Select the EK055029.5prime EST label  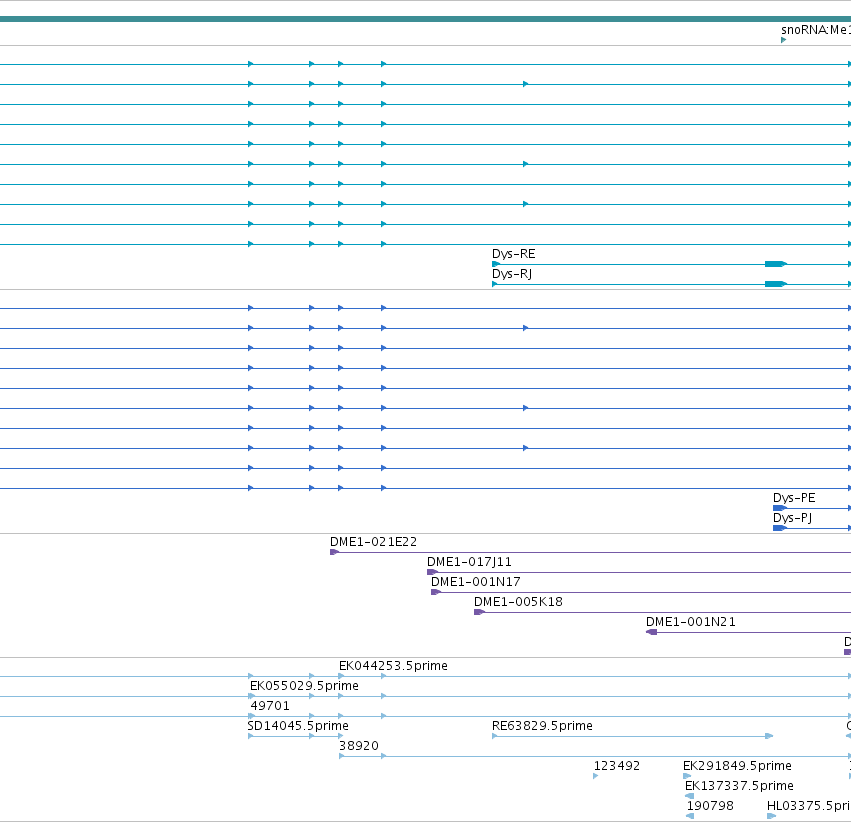coord(304,686)
